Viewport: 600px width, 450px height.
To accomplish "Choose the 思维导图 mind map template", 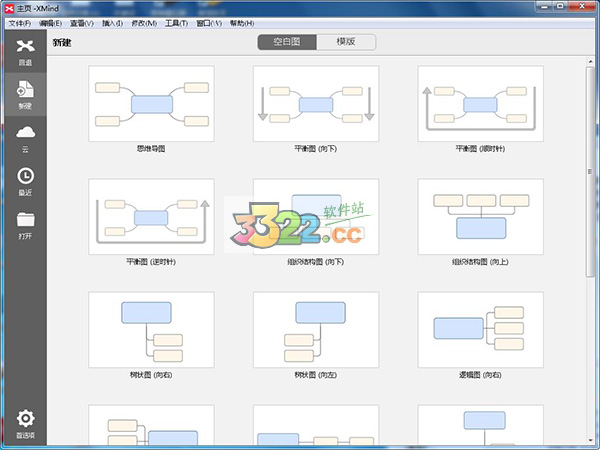I will (x=151, y=104).
